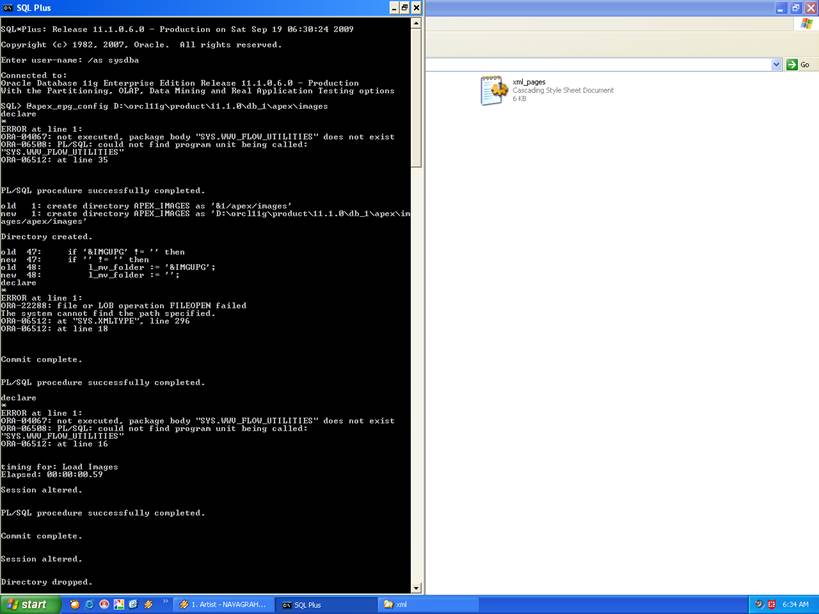819x614 pixels.
Task: Click the SQL Plus scrollbar down arrow
Action: (x=416, y=587)
